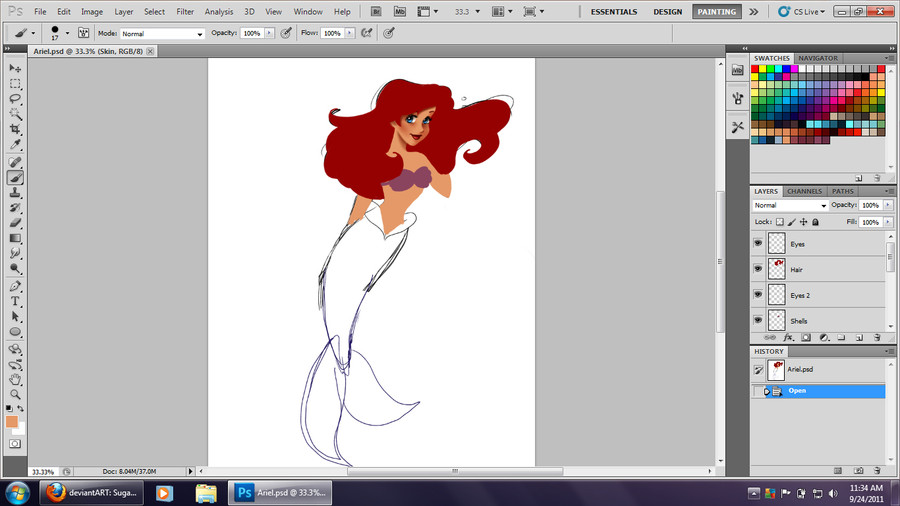Open the Image menu
The image size is (900, 506).
pyautogui.click(x=92, y=11)
